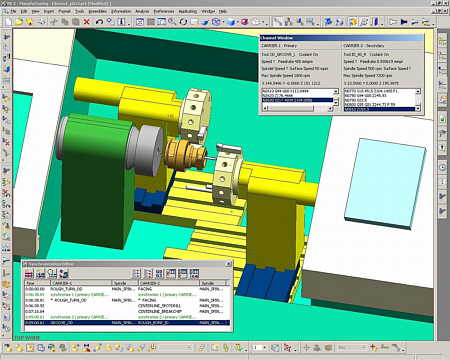Click the highlighted line in the Carrier 1 code list
This screenshot has width=450, height=360.
click(x=297, y=100)
